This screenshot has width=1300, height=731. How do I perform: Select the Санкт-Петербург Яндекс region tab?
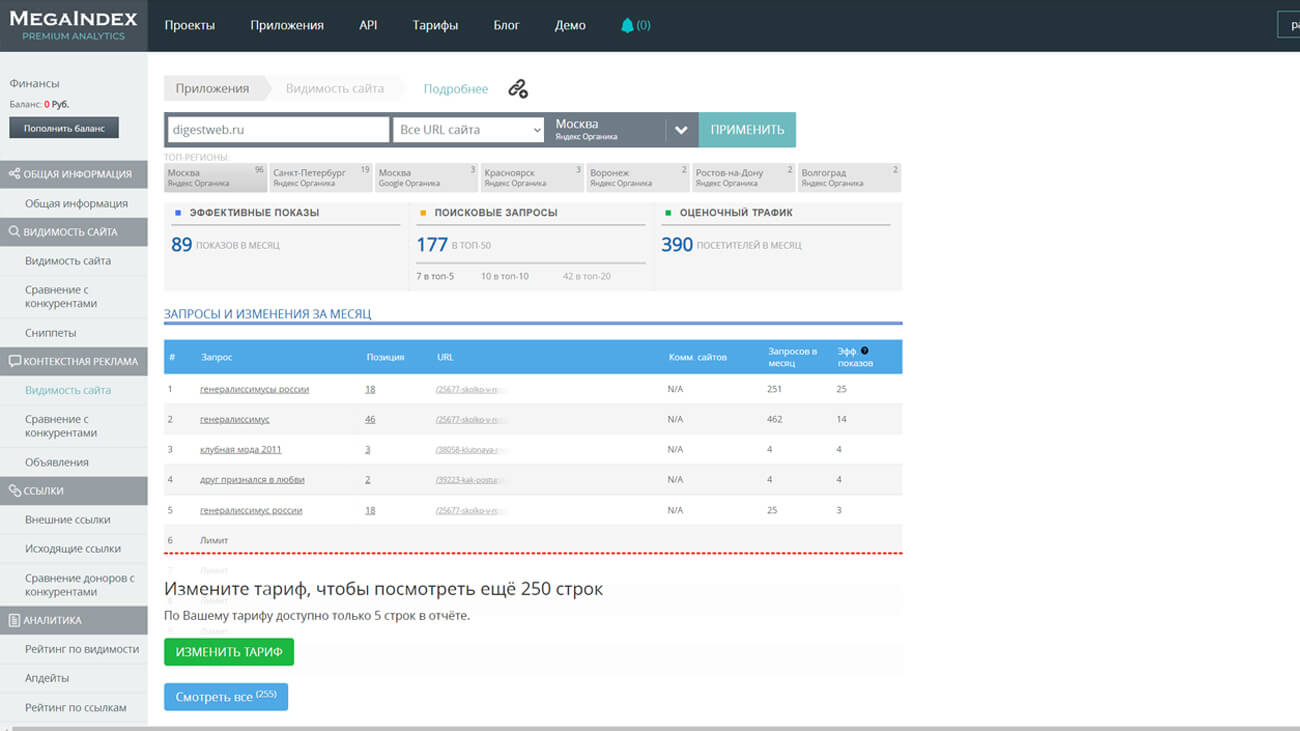(321, 178)
